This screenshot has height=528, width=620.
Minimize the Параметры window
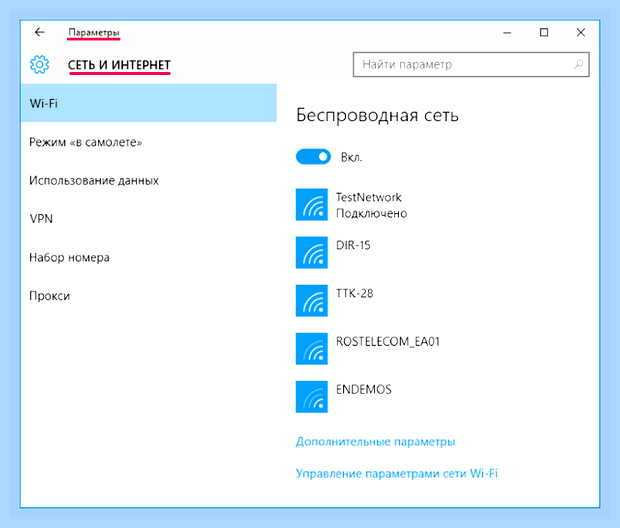coord(507,32)
